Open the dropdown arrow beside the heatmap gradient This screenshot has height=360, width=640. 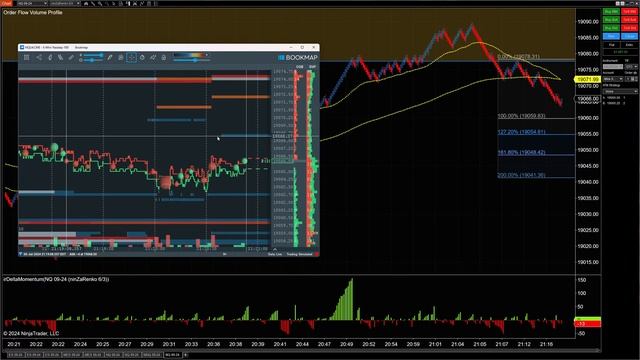coord(207,55)
